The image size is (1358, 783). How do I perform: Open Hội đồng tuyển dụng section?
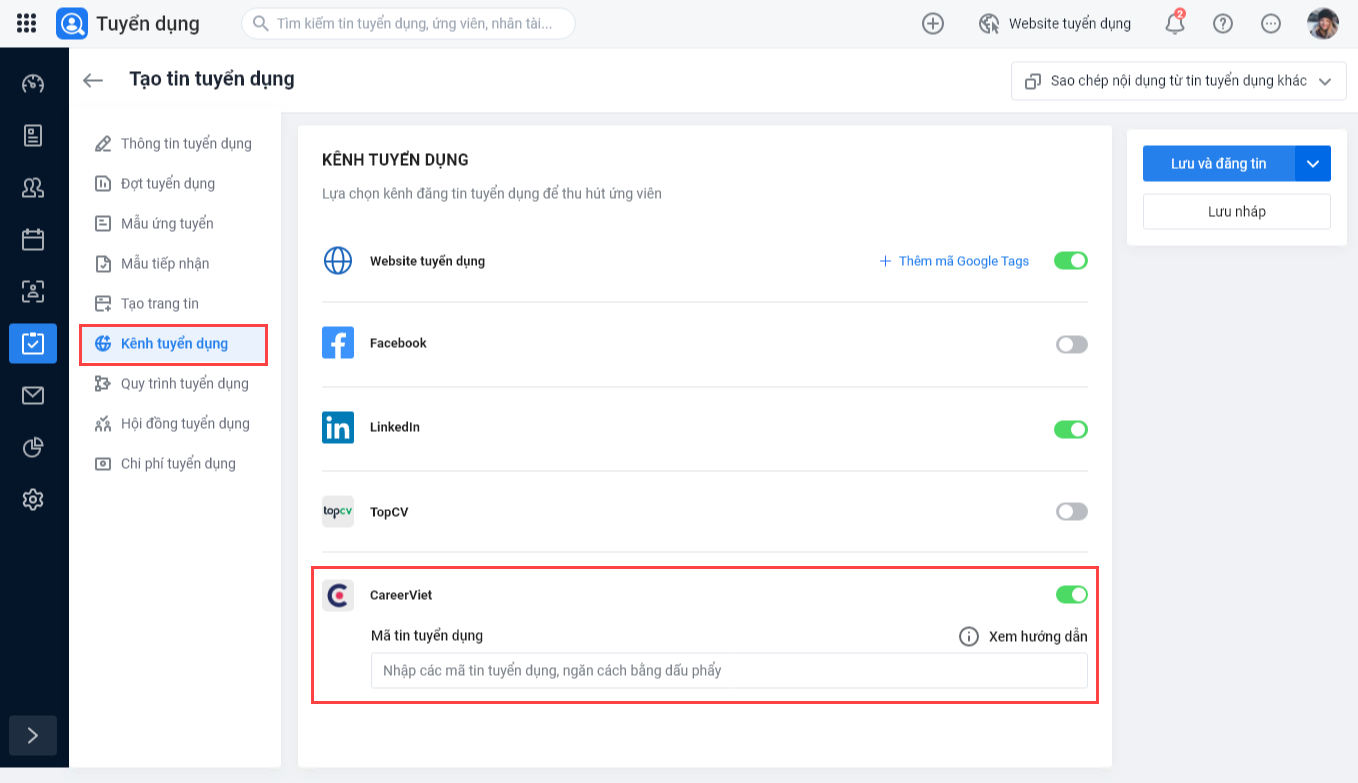pyautogui.click(x=174, y=423)
